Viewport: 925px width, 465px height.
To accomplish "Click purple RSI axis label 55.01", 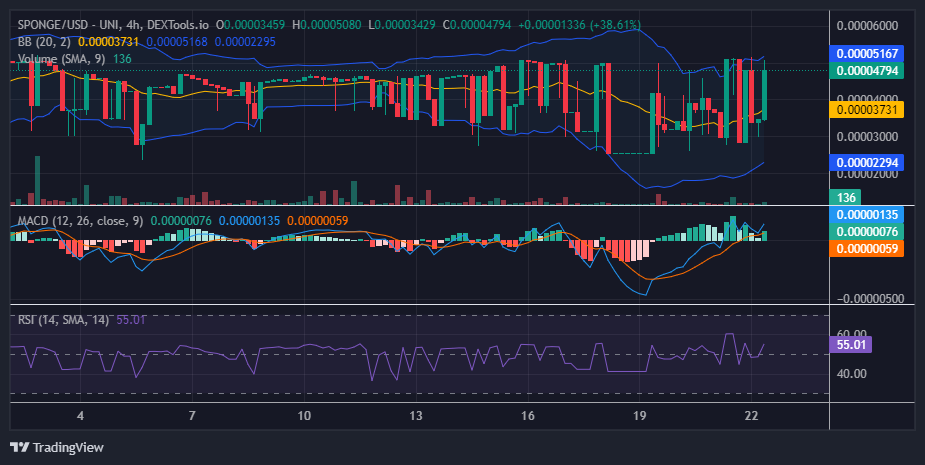I will (851, 345).
